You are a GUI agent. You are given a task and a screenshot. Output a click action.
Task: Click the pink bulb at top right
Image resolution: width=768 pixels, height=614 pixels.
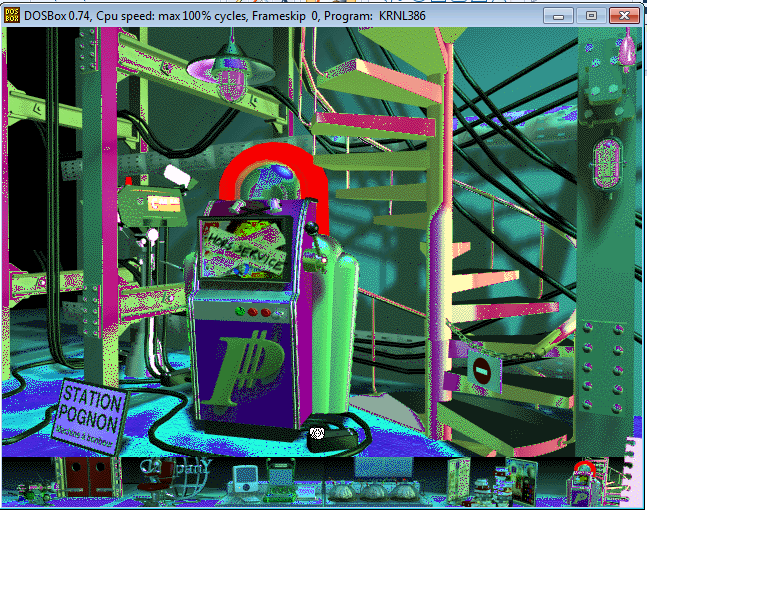tap(627, 51)
